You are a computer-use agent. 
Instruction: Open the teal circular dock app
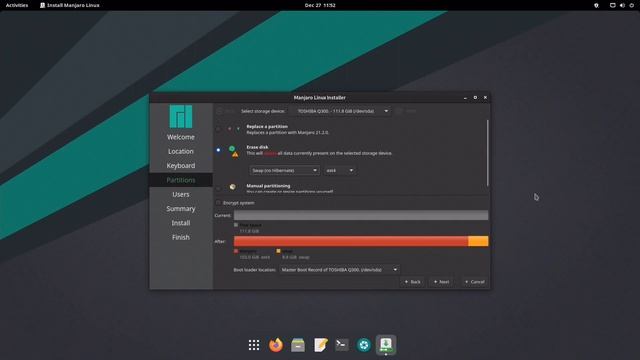click(364, 345)
